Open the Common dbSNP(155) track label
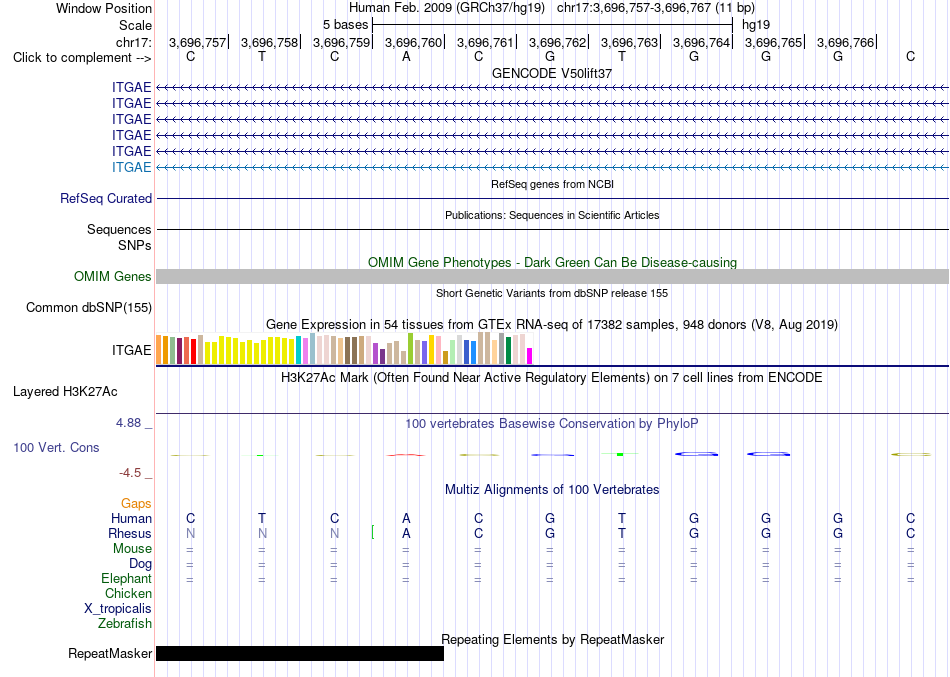The height and width of the screenshot is (677, 950). [x=89, y=308]
